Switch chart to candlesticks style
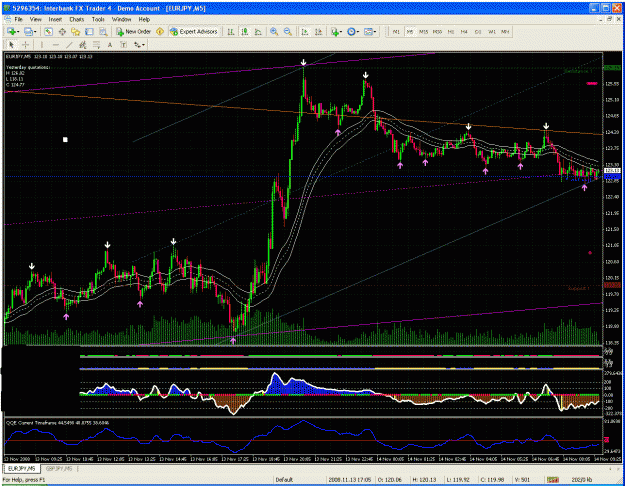This screenshot has width=625, height=486. tap(245, 32)
